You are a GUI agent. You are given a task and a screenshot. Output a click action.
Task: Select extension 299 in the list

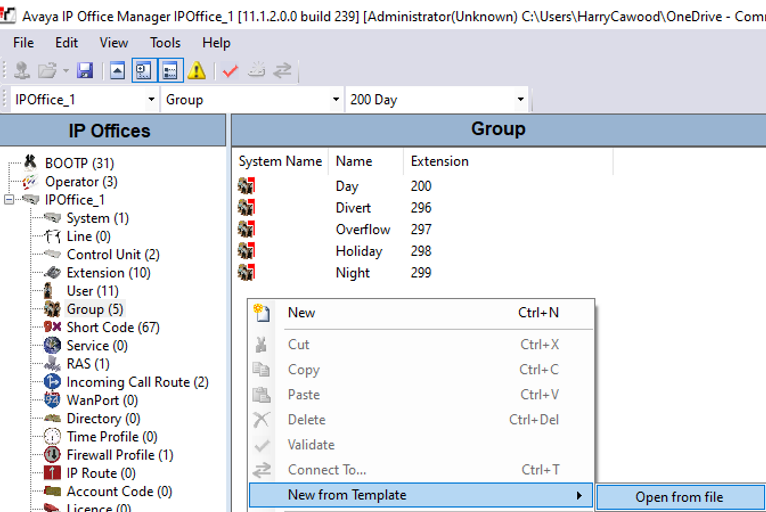tap(421, 273)
